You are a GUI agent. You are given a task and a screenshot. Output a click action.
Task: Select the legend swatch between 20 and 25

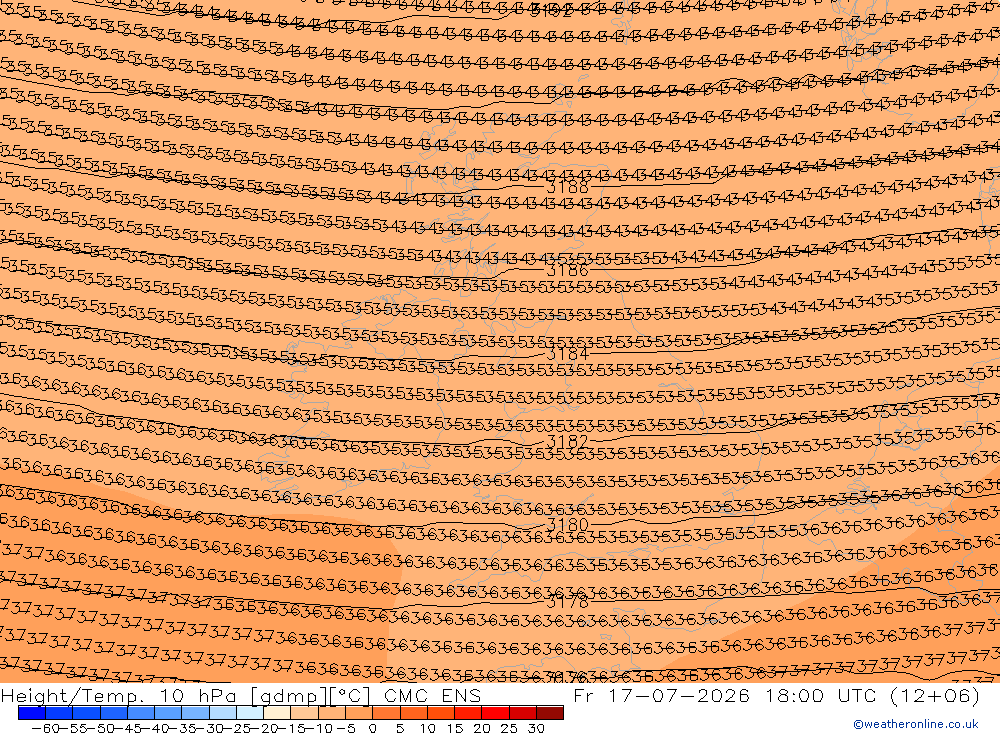[x=496, y=713]
